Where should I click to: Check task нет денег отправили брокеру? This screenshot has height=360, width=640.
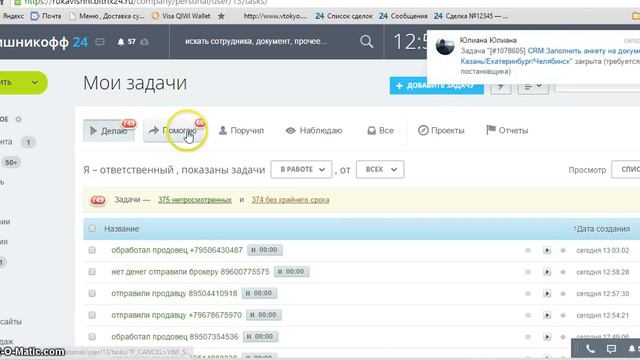(92, 271)
